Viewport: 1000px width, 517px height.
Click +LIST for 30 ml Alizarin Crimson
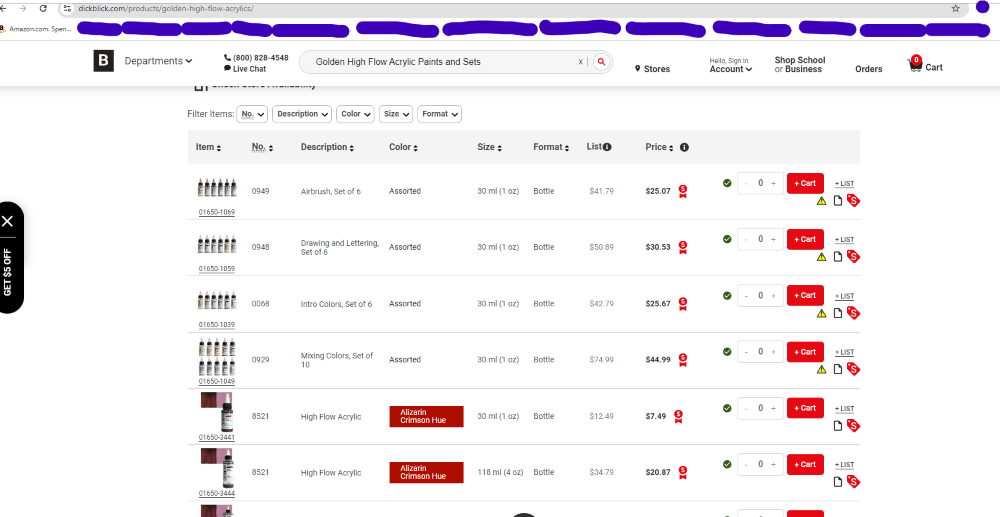pos(844,409)
